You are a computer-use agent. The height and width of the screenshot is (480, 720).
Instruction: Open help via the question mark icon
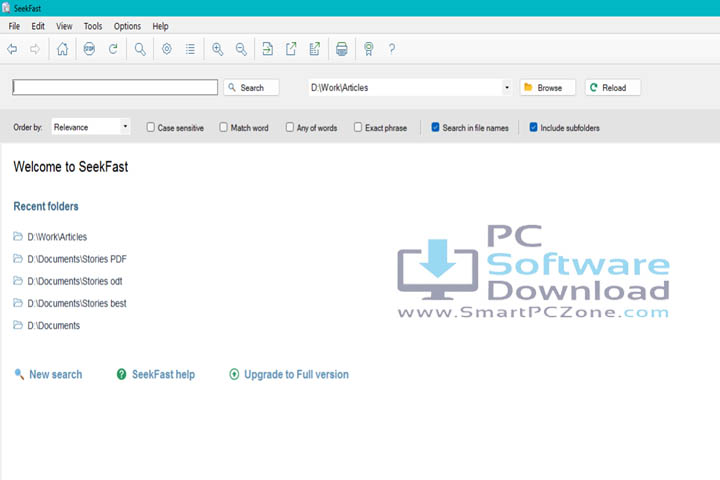click(392, 49)
